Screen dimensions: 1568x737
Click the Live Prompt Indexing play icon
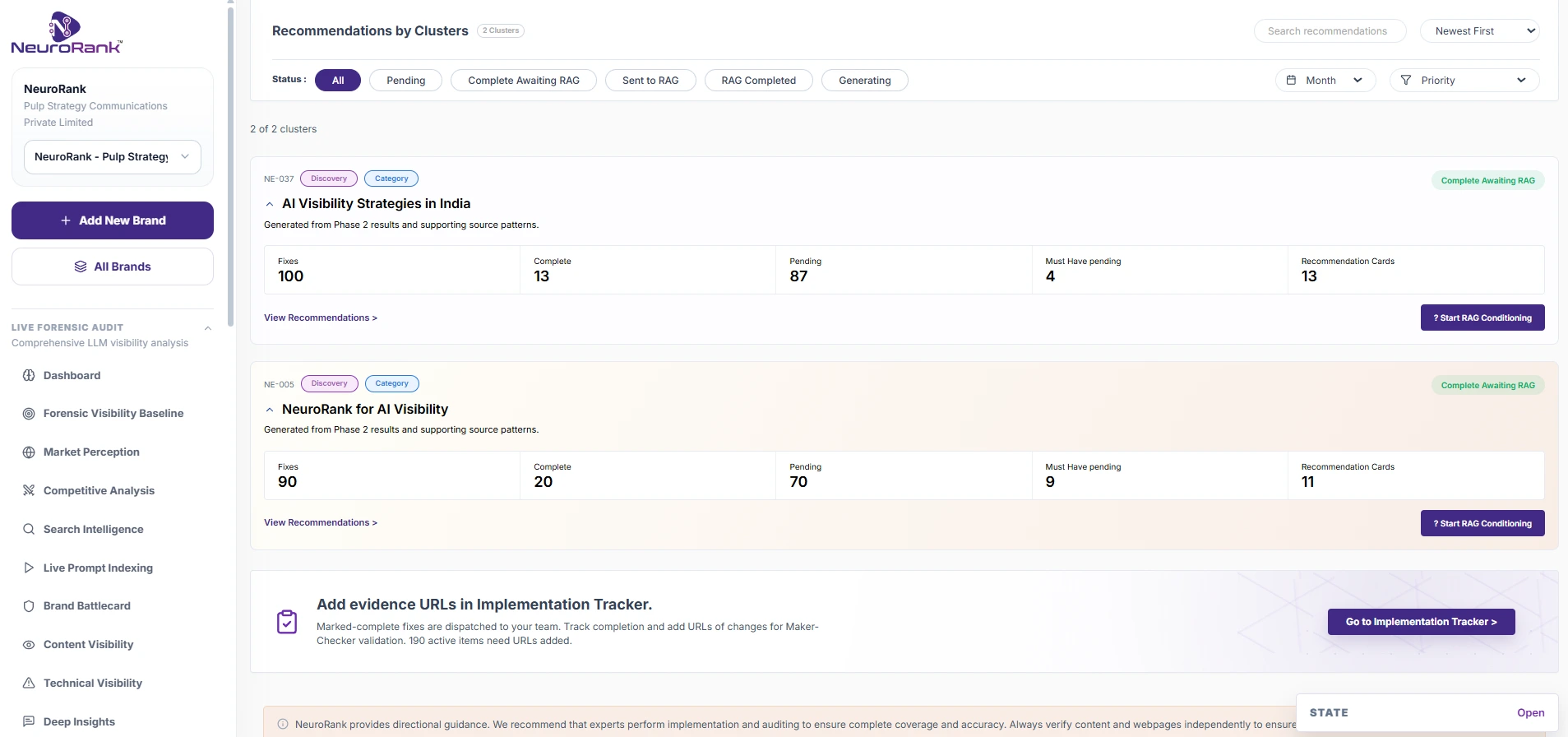tap(29, 568)
